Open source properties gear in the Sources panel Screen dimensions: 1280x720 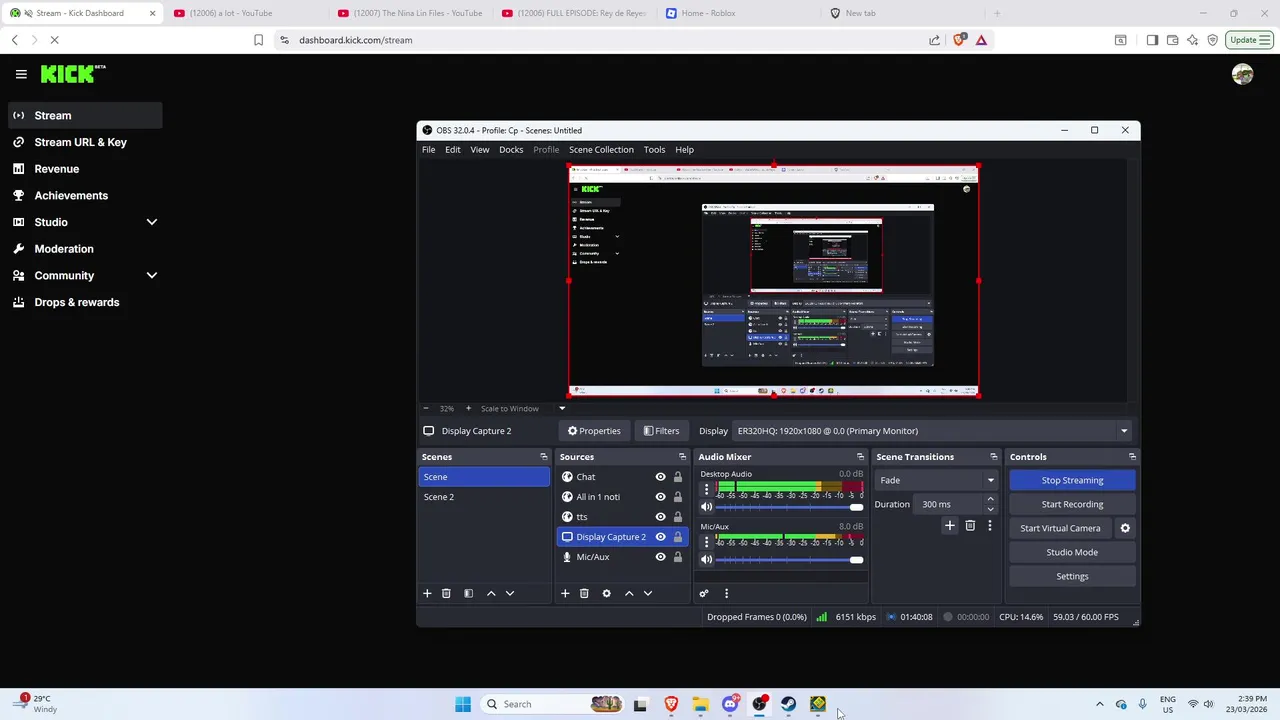tap(606, 593)
